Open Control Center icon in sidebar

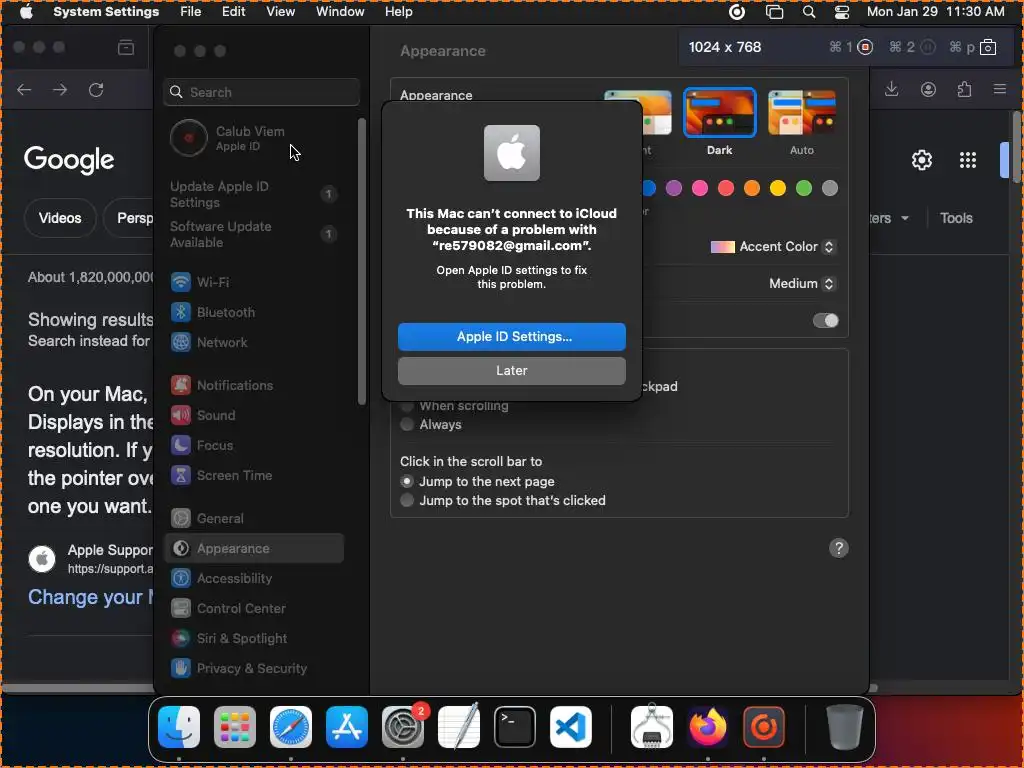pyautogui.click(x=181, y=609)
